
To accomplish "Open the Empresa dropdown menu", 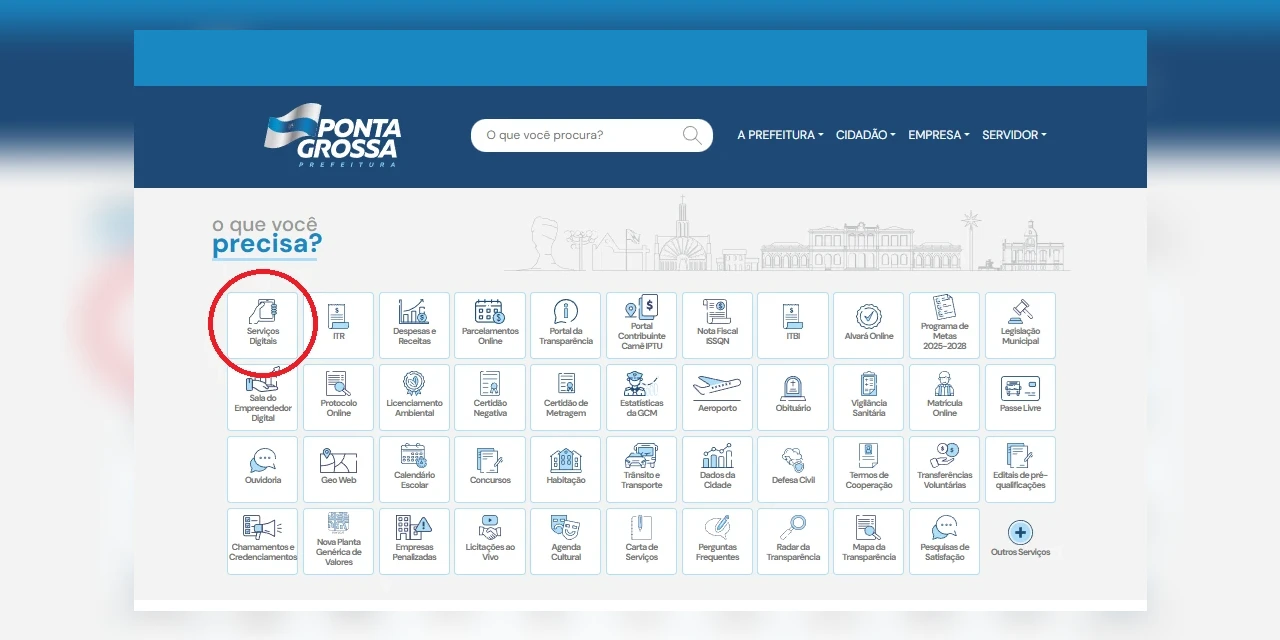I will pyautogui.click(x=938, y=135).
